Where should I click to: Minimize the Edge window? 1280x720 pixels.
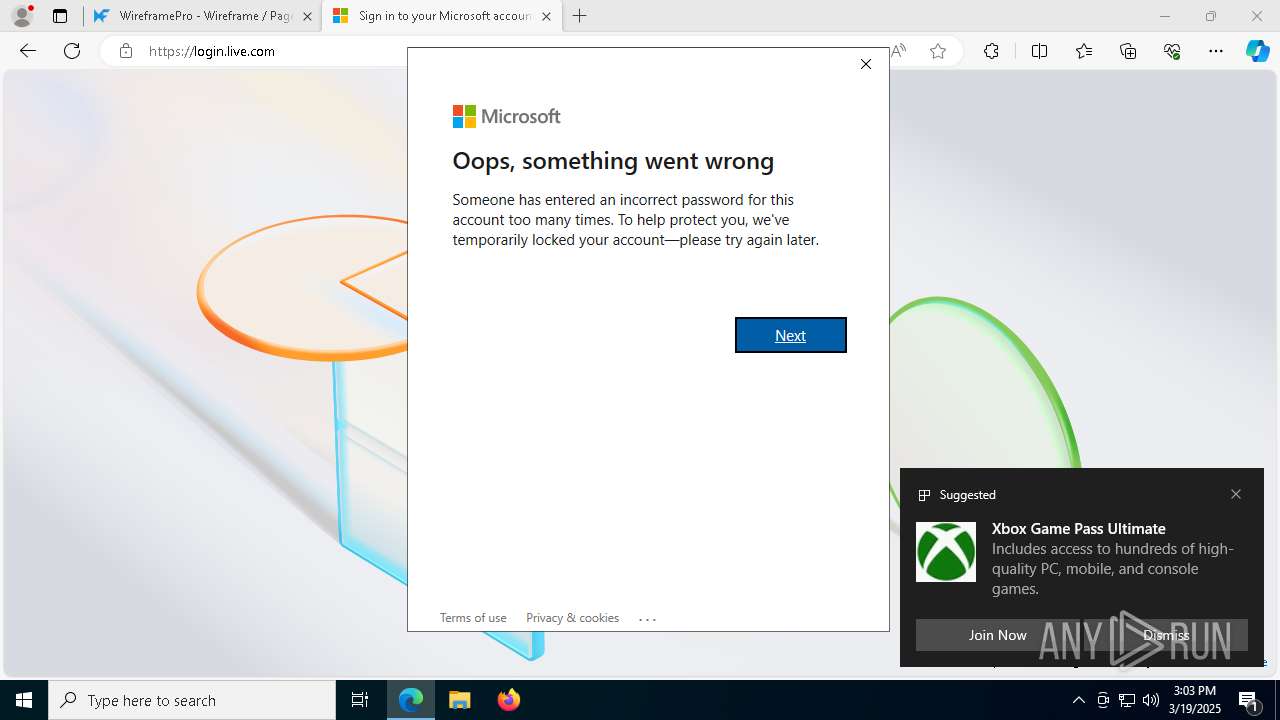(x=1165, y=16)
